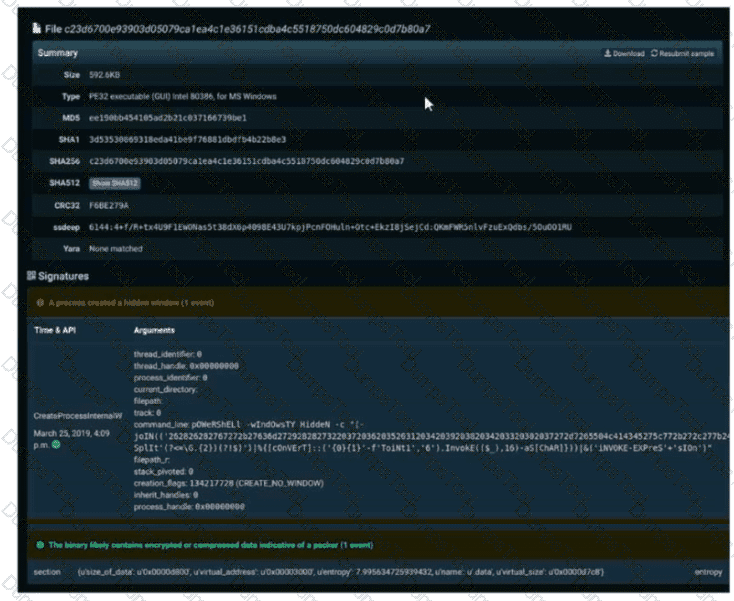Show the SHA512 hash

pos(115,183)
